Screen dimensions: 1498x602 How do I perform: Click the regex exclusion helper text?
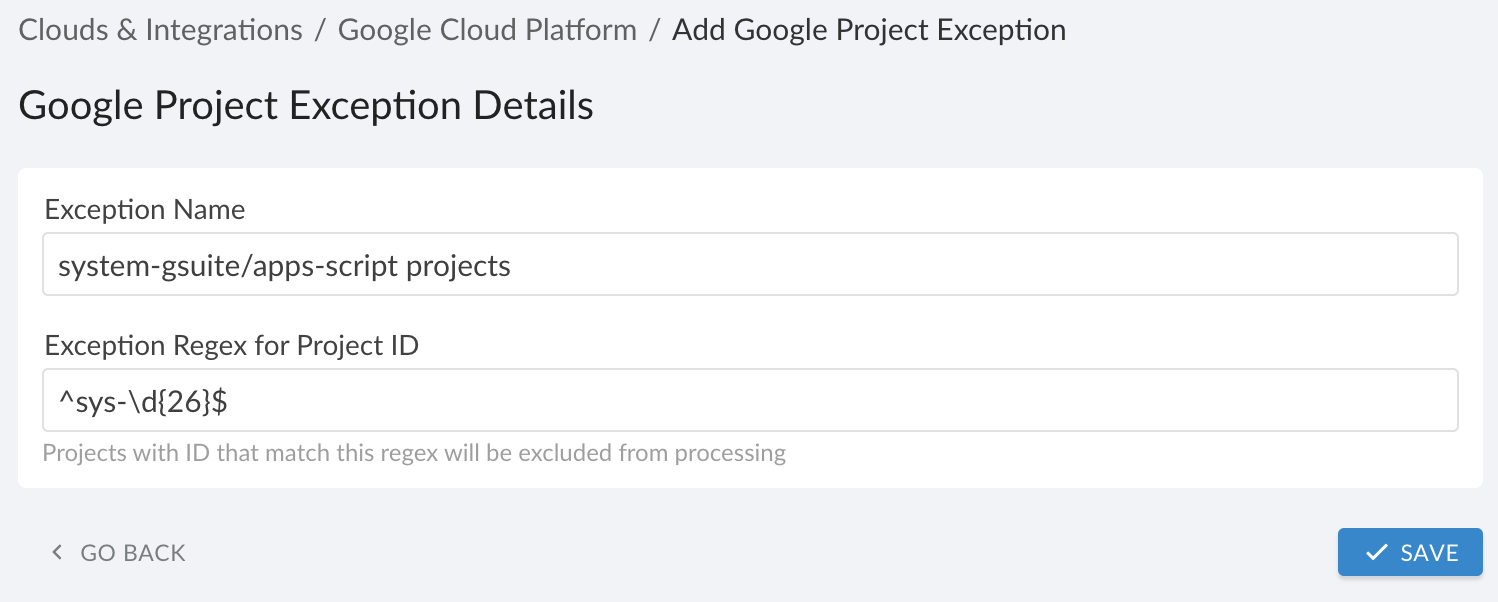(x=414, y=452)
